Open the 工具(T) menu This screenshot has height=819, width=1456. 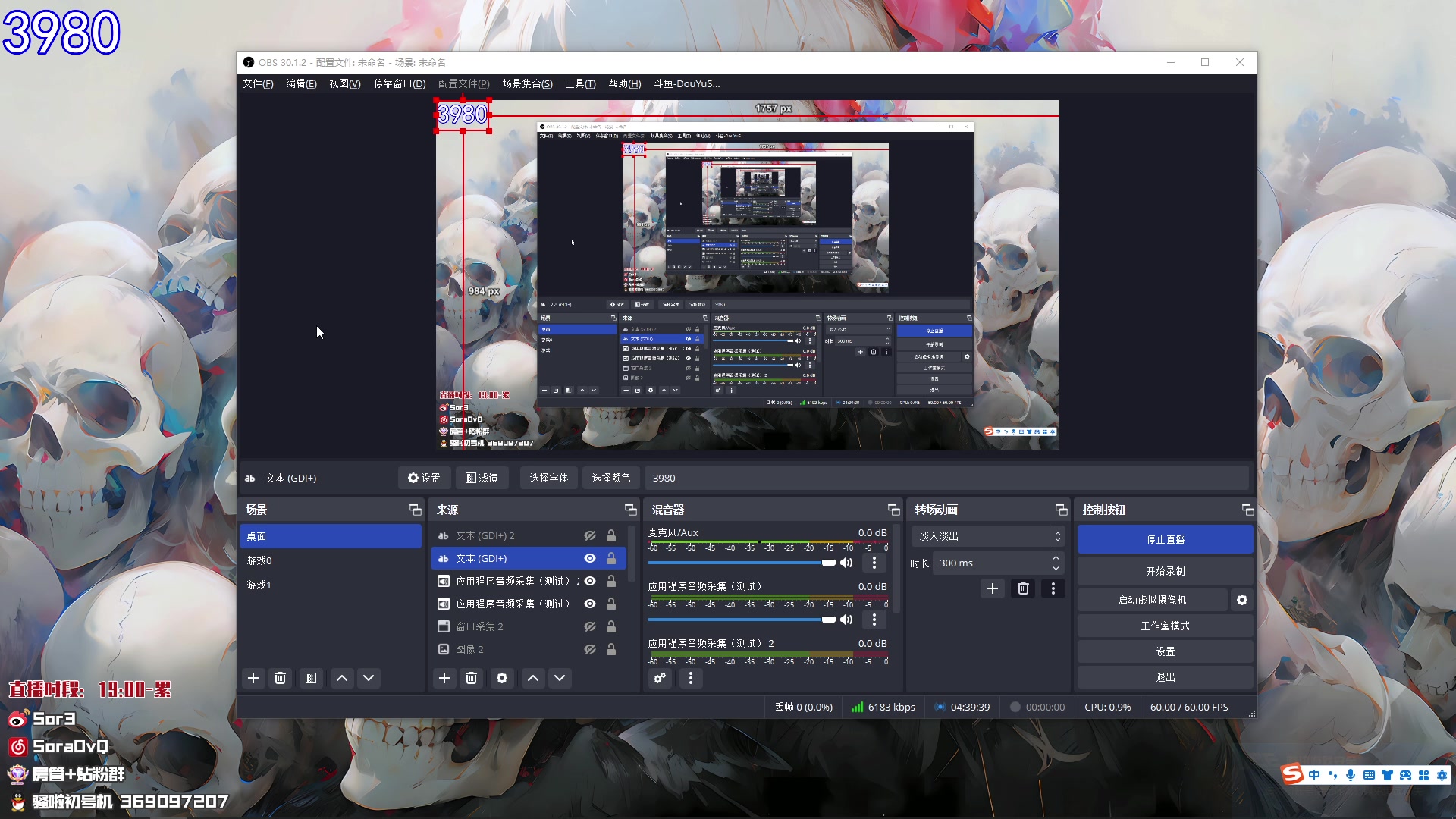[580, 83]
